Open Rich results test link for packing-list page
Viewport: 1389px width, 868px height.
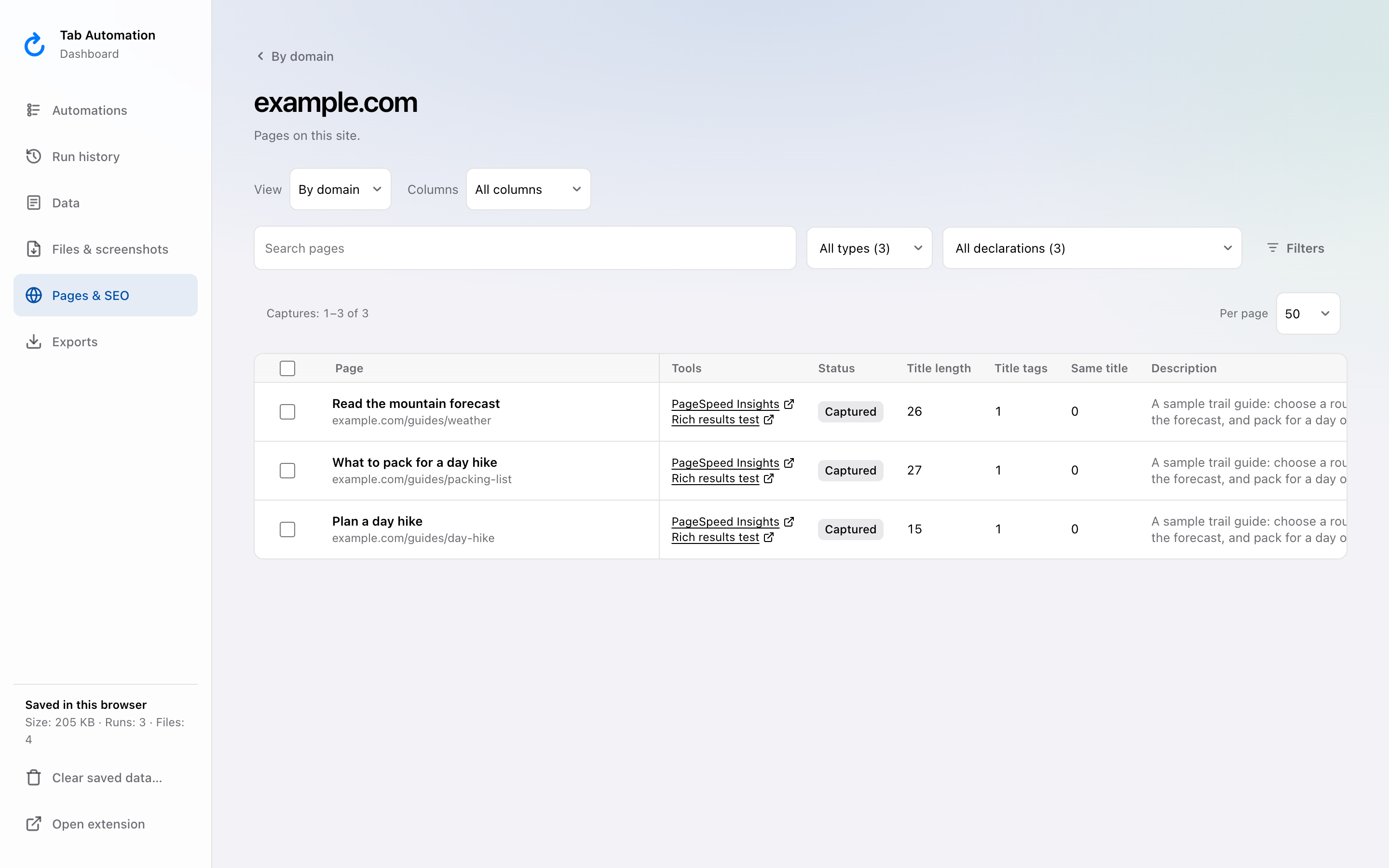715,478
